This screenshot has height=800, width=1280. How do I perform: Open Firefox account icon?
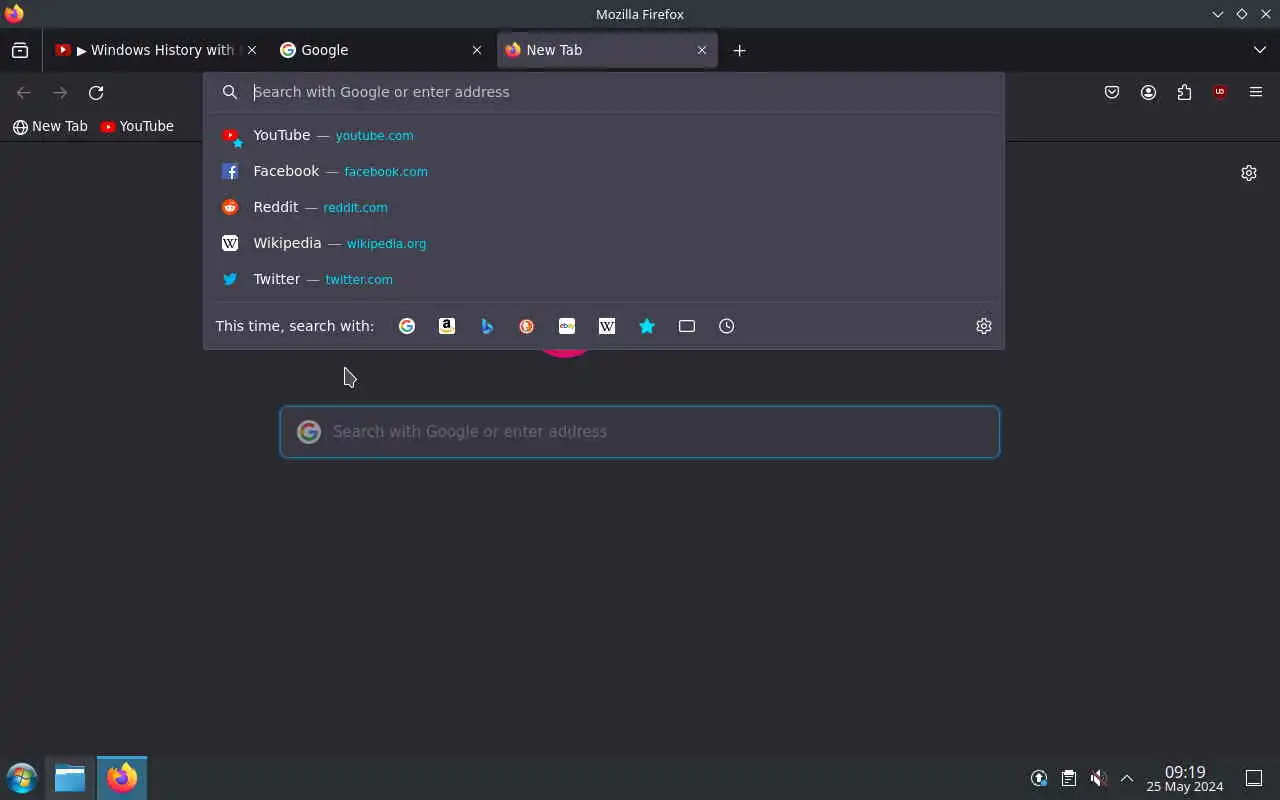coord(1148,92)
